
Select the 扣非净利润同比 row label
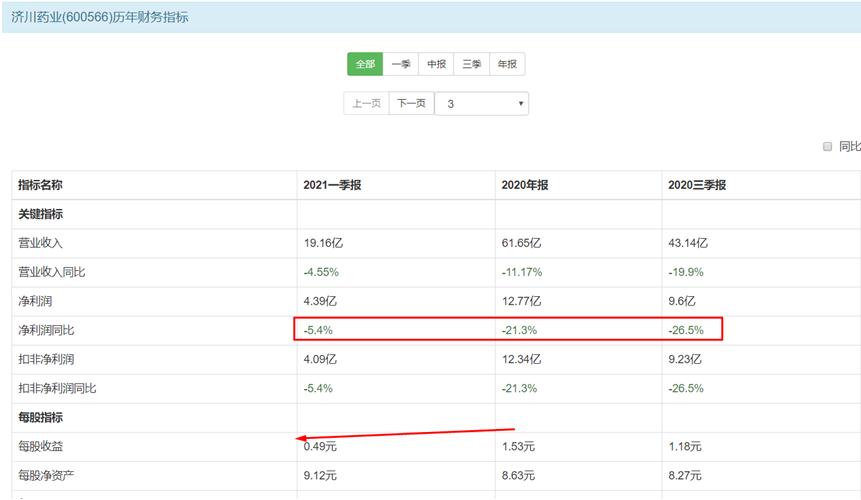tap(57, 389)
